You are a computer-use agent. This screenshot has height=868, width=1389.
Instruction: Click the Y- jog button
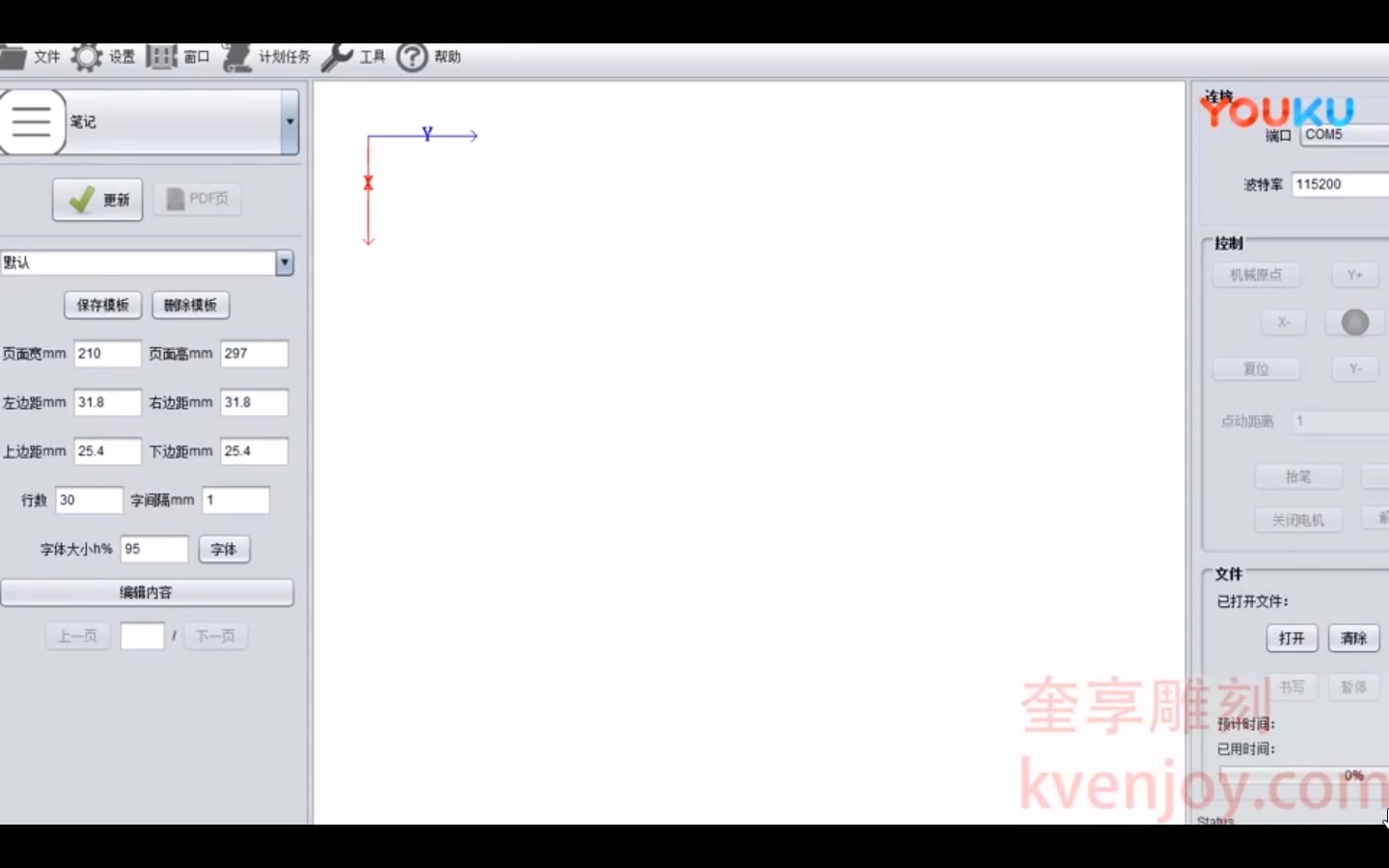pyautogui.click(x=1355, y=368)
